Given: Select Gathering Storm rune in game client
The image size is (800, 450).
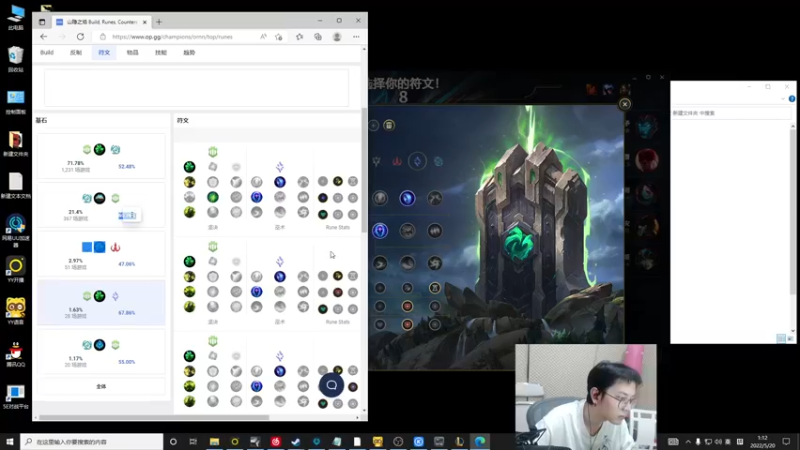Looking at the screenshot, I should click(x=435, y=263).
